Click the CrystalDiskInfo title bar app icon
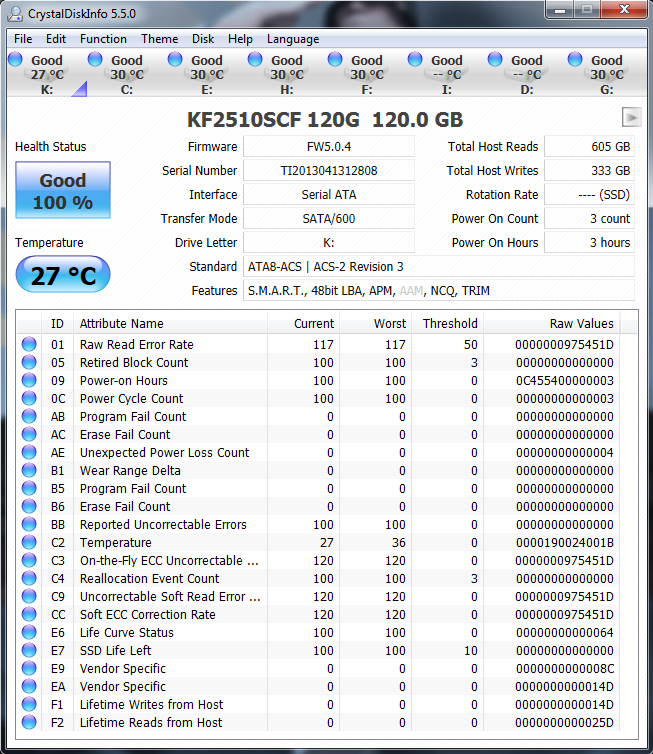653x754 pixels. (17, 12)
